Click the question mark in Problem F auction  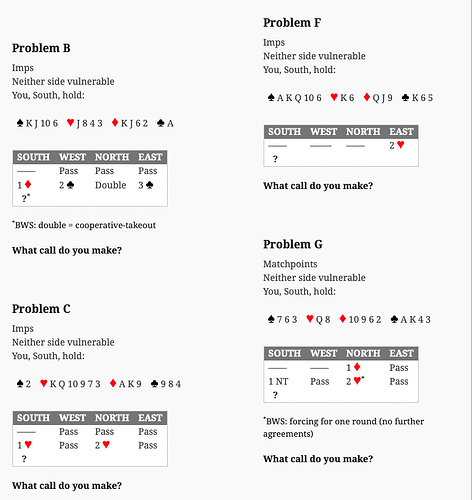275,159
